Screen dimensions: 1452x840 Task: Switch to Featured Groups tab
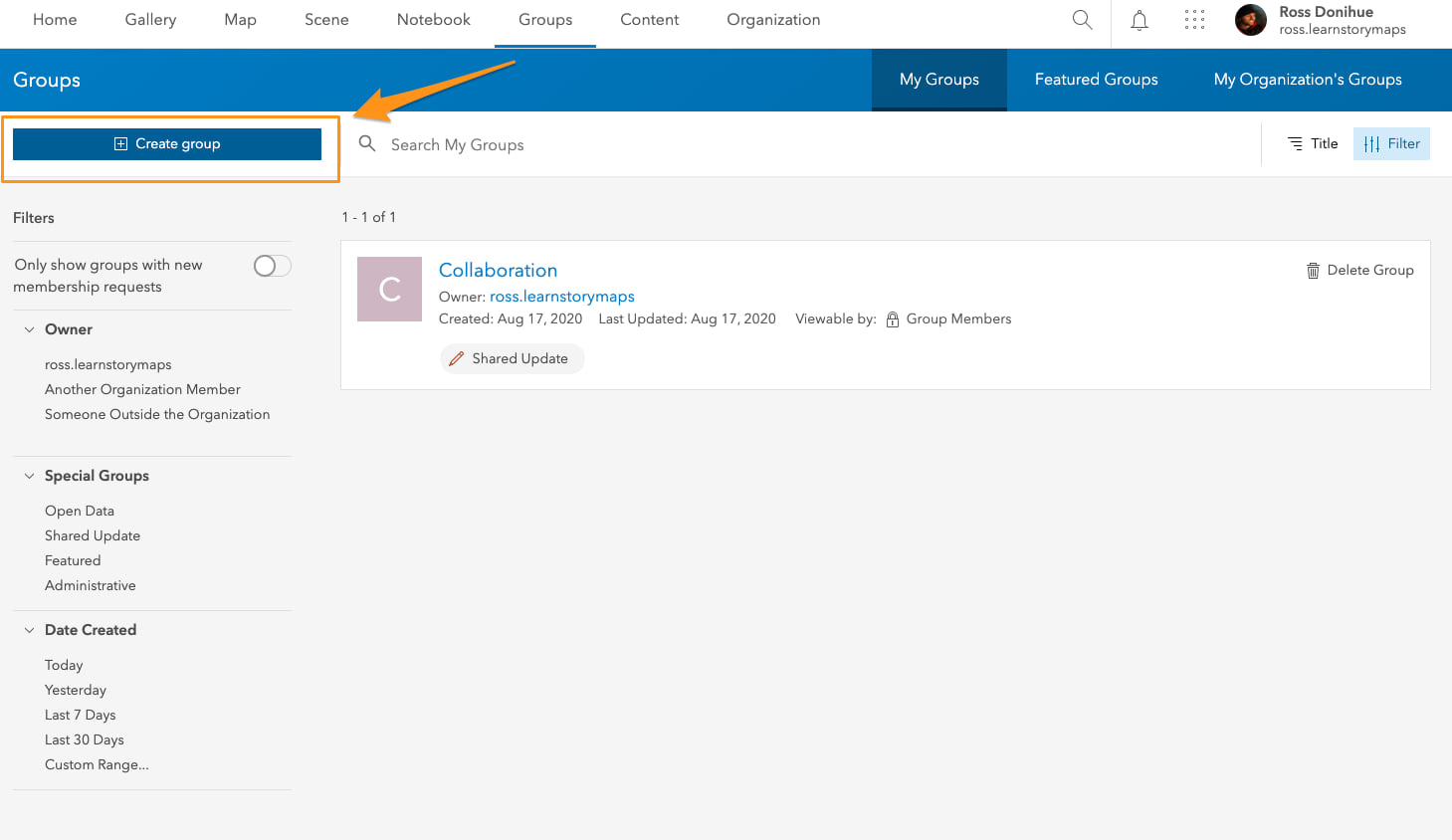[1096, 80]
